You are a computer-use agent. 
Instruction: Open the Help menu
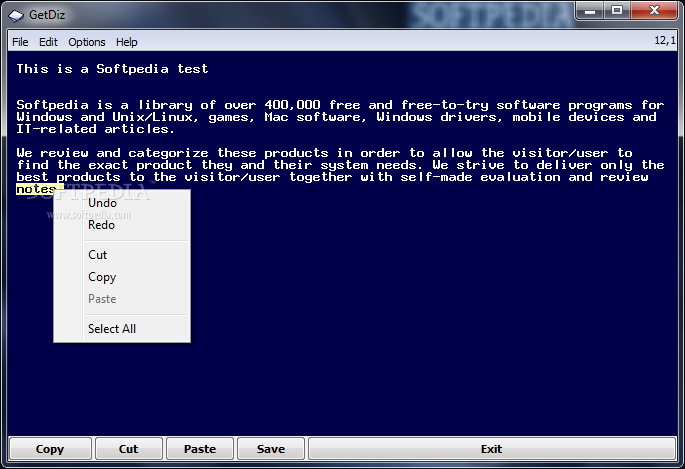(x=127, y=42)
